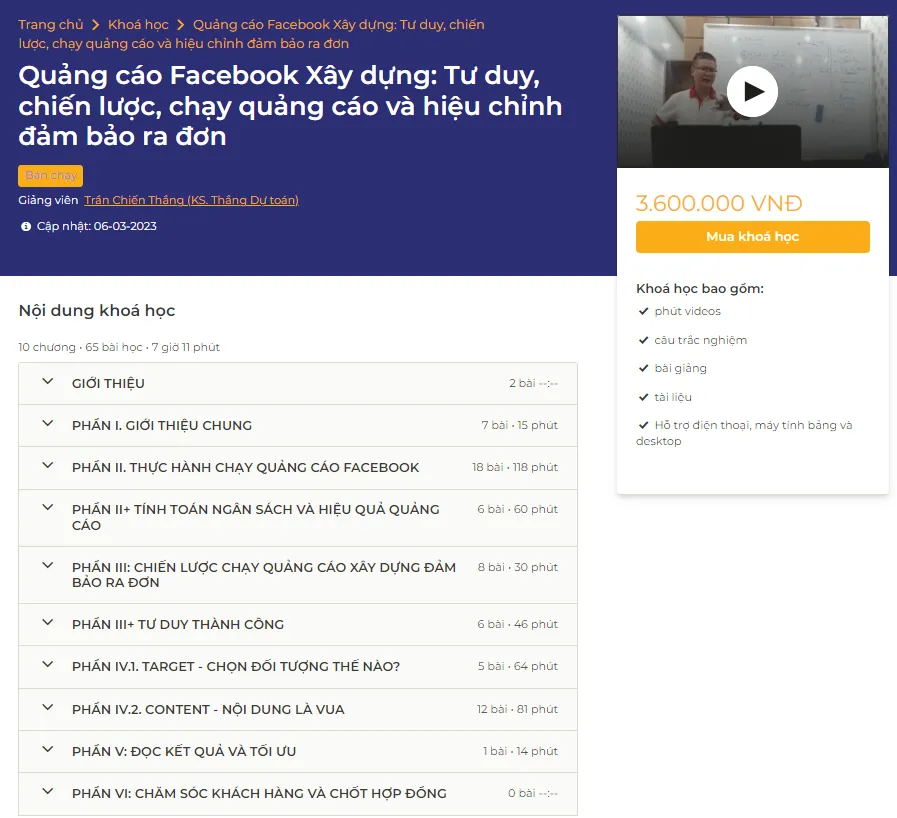Click the 'Mua khoá học' purchase button
This screenshot has height=818, width=897.
[752, 237]
